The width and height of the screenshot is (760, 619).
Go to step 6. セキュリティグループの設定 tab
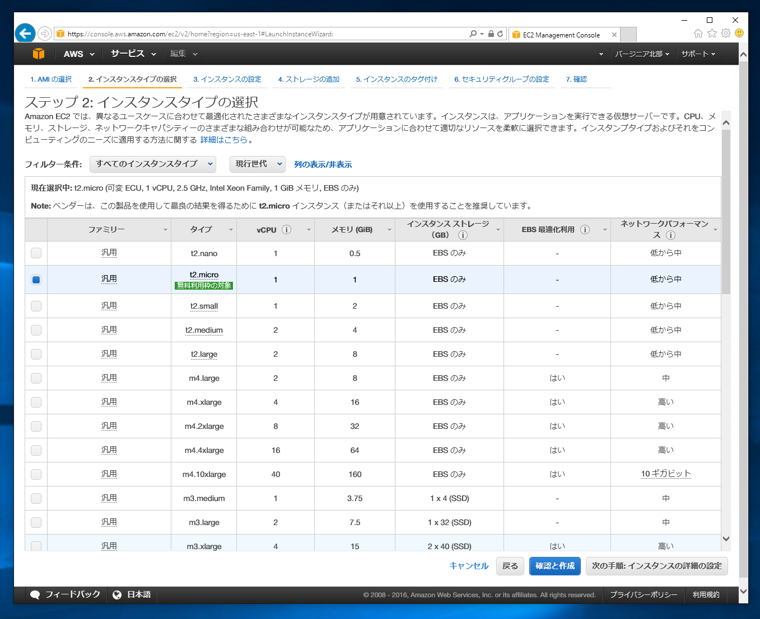pyautogui.click(x=502, y=79)
